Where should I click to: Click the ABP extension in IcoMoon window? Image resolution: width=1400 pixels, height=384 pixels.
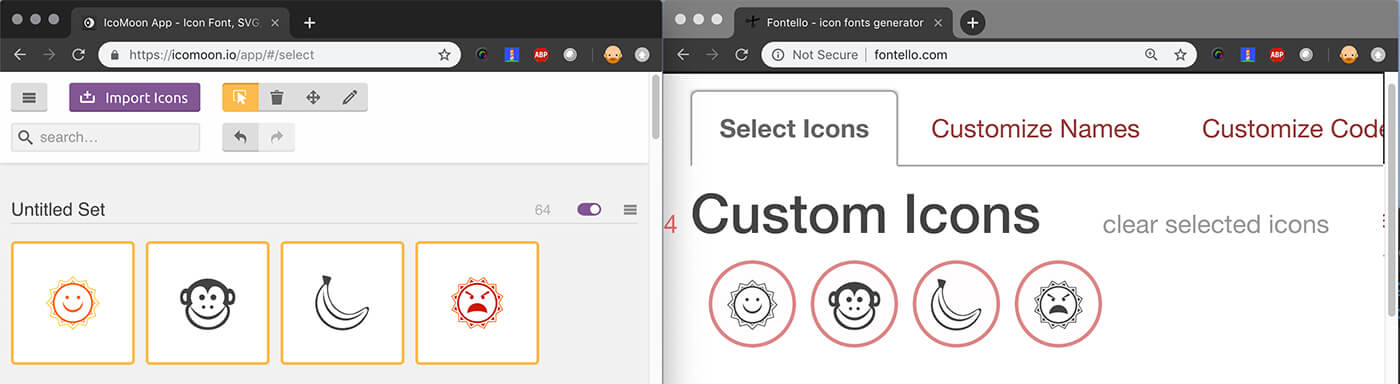click(541, 55)
